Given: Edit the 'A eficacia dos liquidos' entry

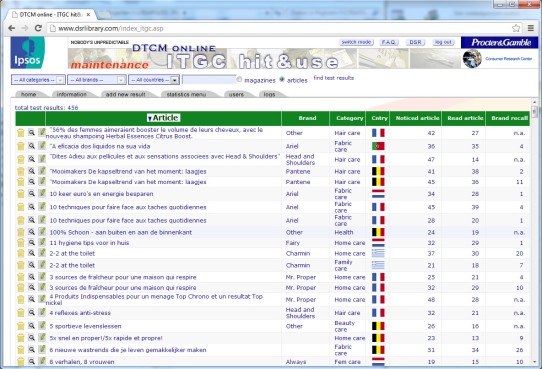Looking at the screenshot, I should point(42,145).
